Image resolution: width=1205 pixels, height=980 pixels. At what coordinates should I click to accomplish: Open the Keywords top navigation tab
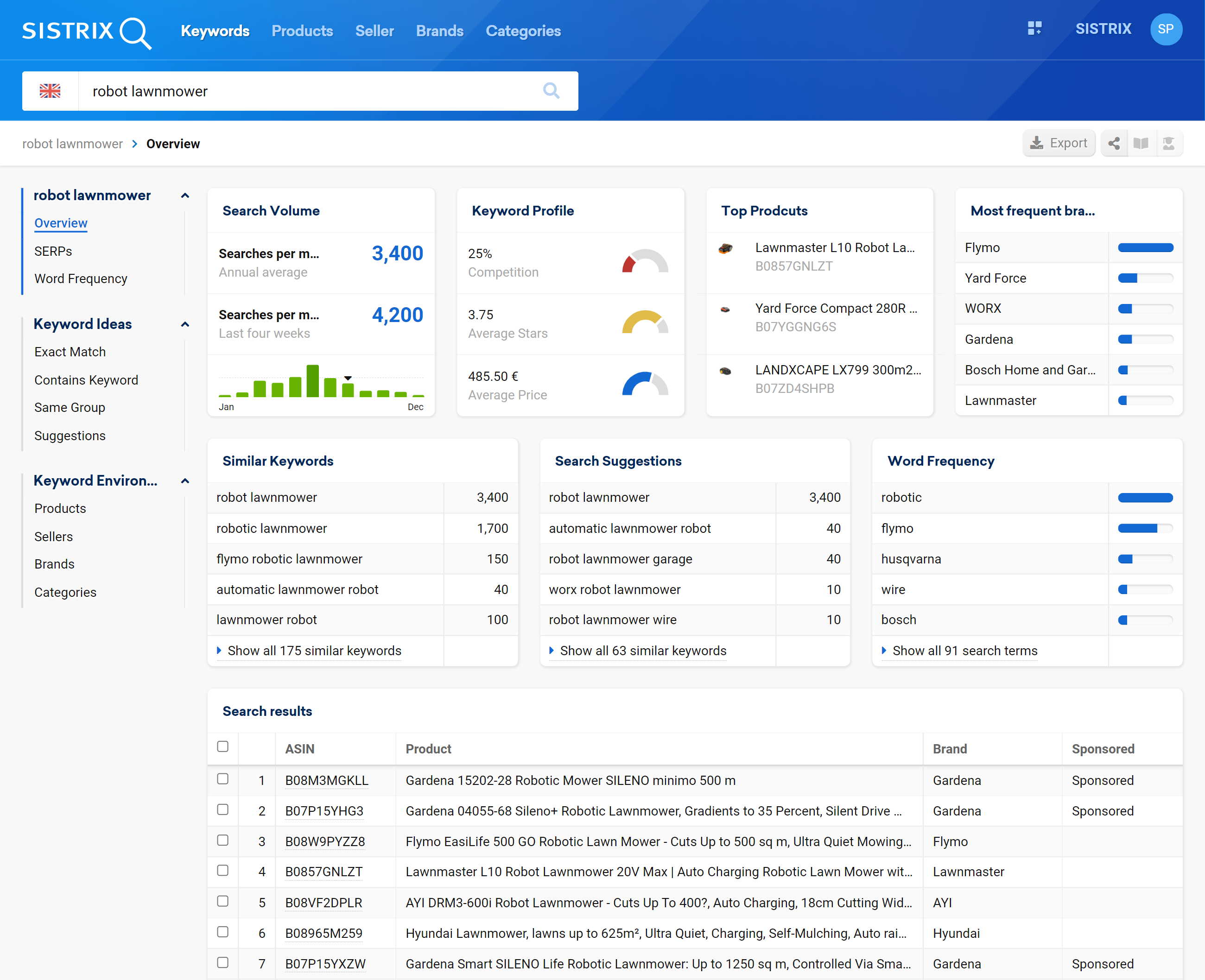pyautogui.click(x=215, y=31)
